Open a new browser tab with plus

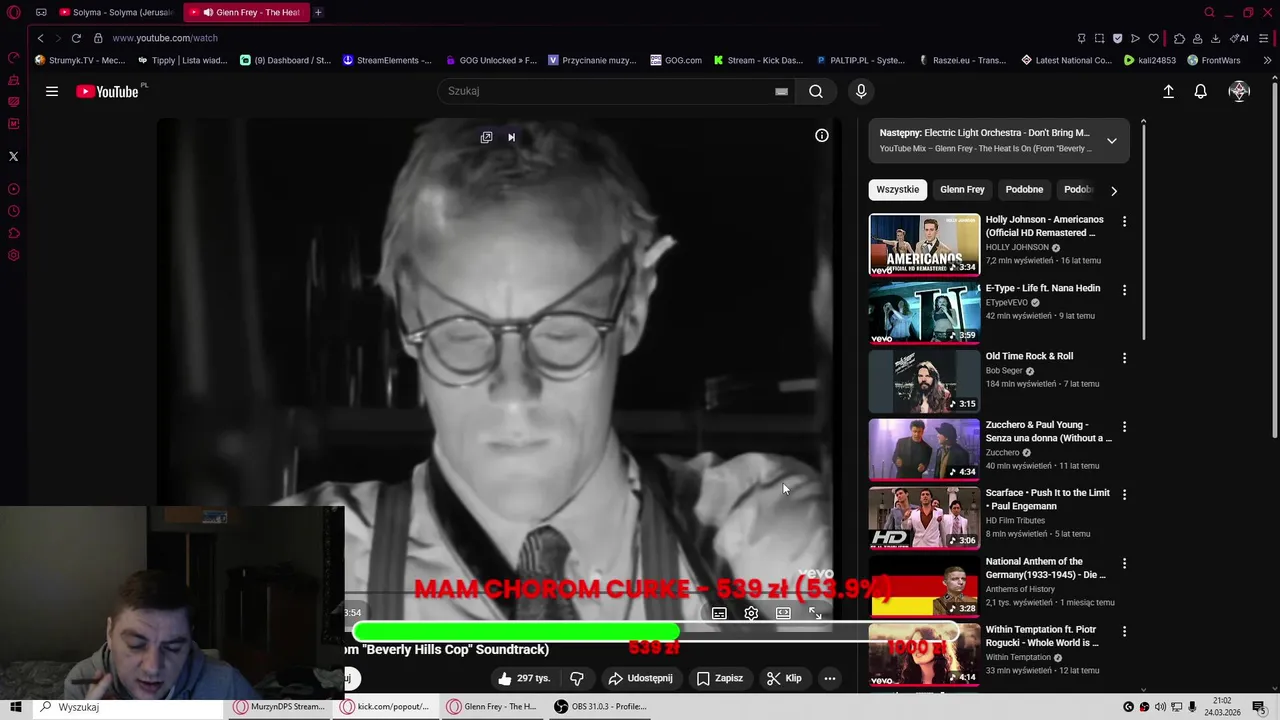[x=318, y=12]
